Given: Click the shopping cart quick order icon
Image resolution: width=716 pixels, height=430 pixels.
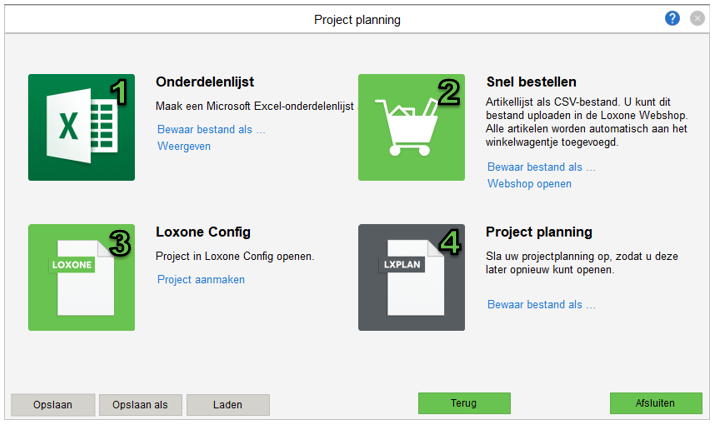Looking at the screenshot, I should coord(411,127).
